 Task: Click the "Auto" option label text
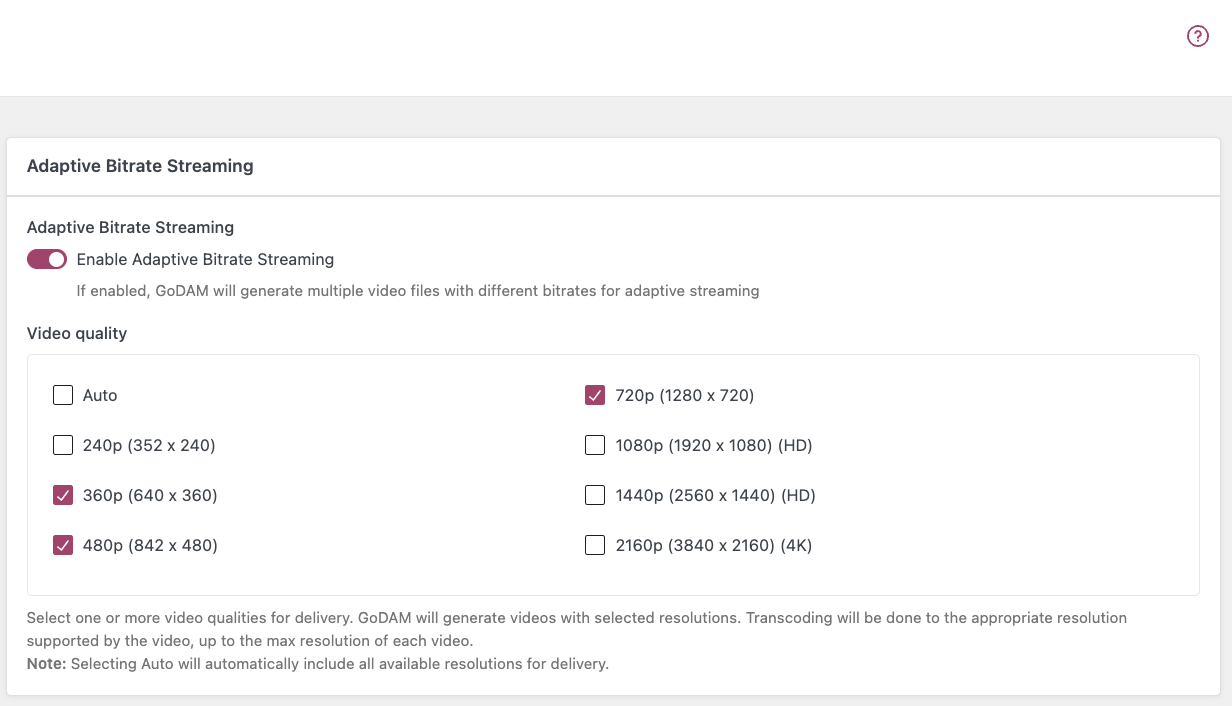[100, 395]
